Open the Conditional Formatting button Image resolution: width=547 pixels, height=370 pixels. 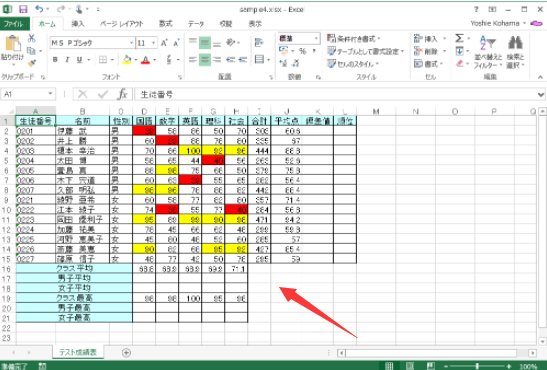pyautogui.click(x=353, y=38)
